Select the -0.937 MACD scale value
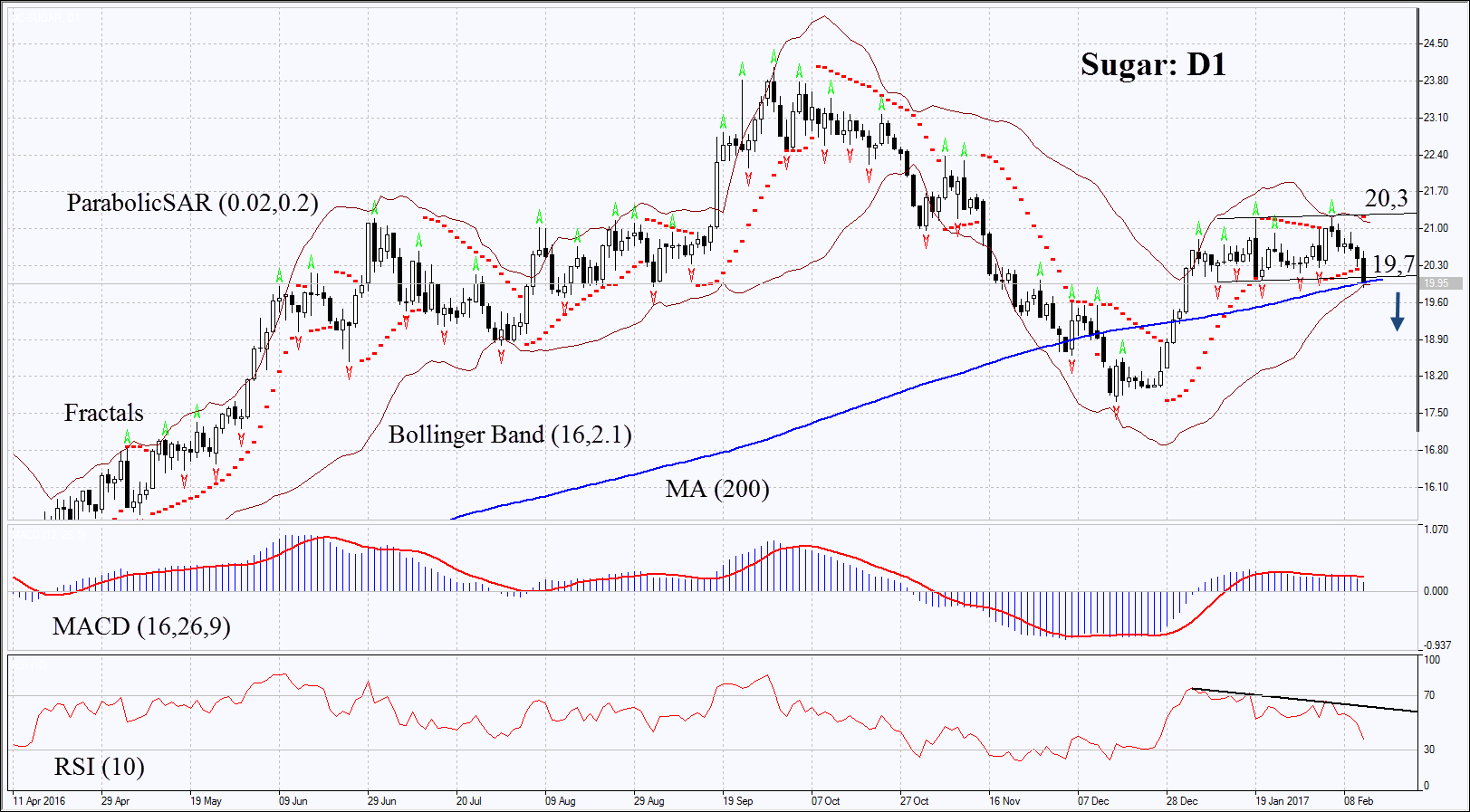 (1437, 645)
